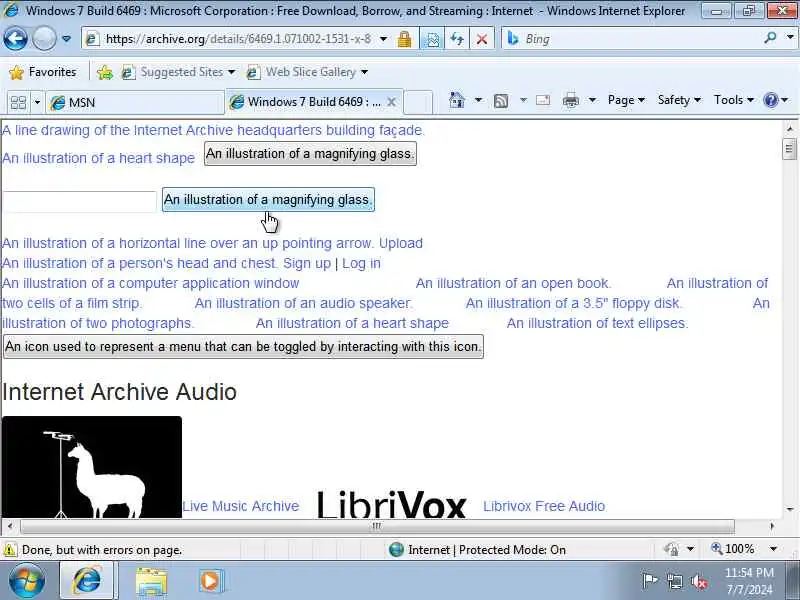The image size is (800, 600).
Task: Open Windows Explorer folder taskbar icon
Action: pos(151,581)
